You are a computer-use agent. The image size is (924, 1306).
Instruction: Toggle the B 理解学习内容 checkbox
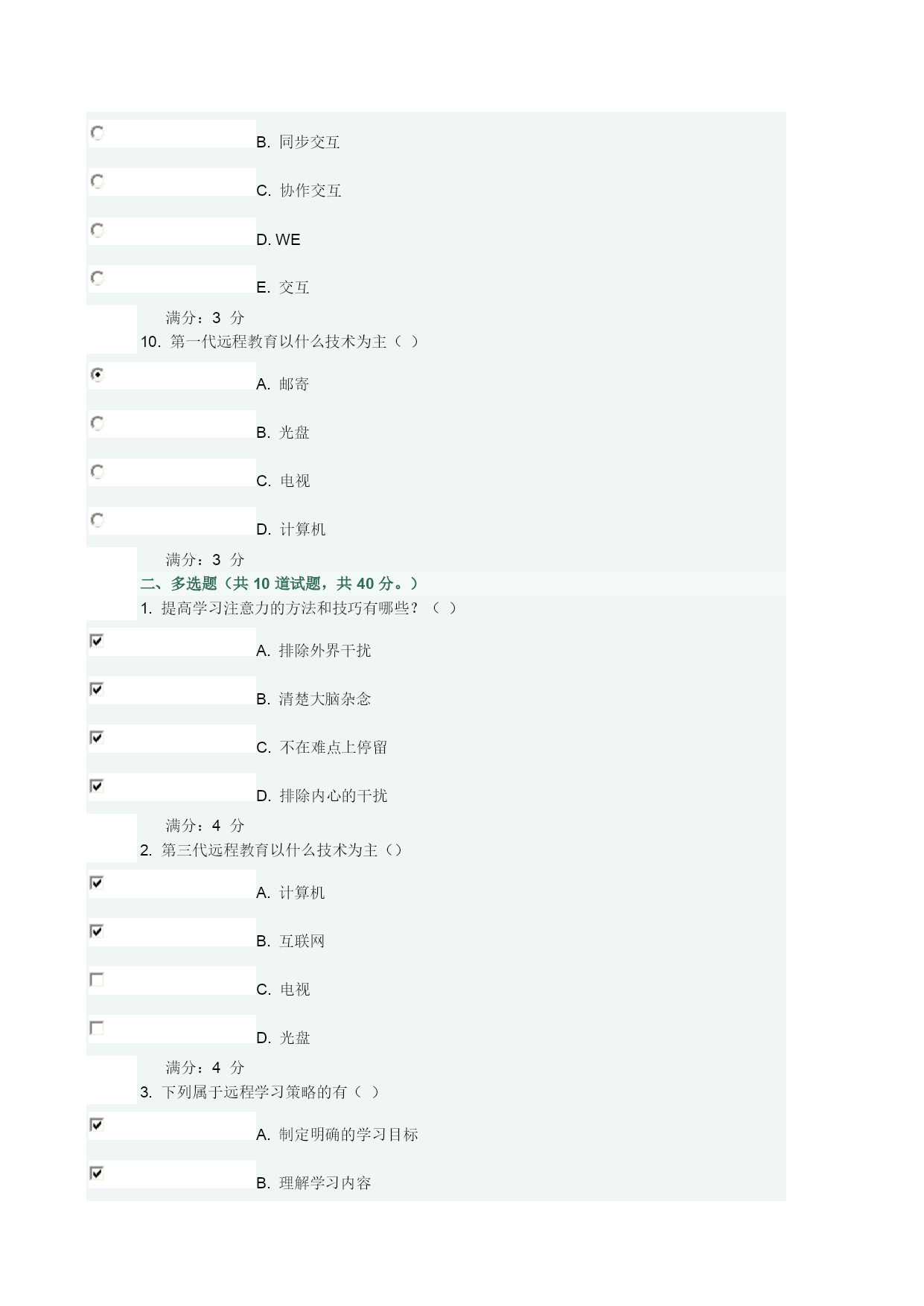[97, 1173]
